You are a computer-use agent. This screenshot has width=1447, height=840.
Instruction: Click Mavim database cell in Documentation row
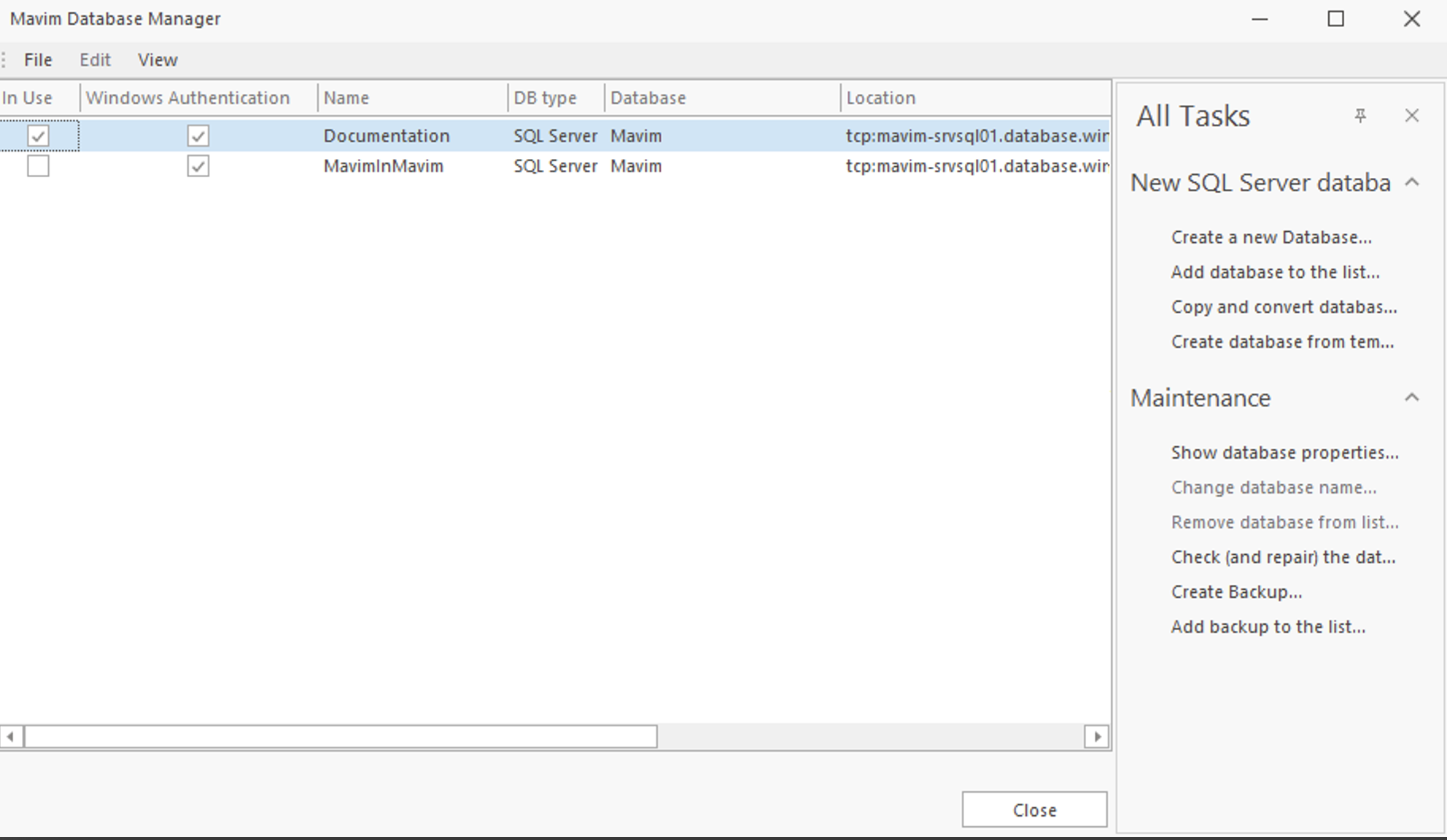tap(636, 136)
